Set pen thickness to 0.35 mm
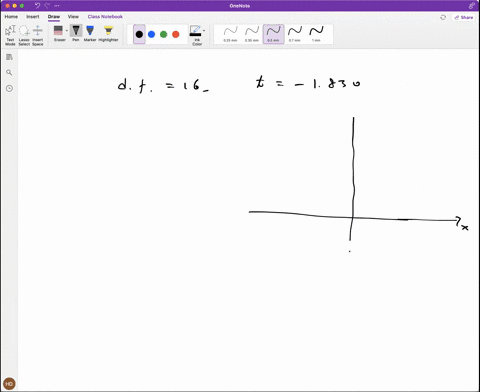 coord(252,34)
